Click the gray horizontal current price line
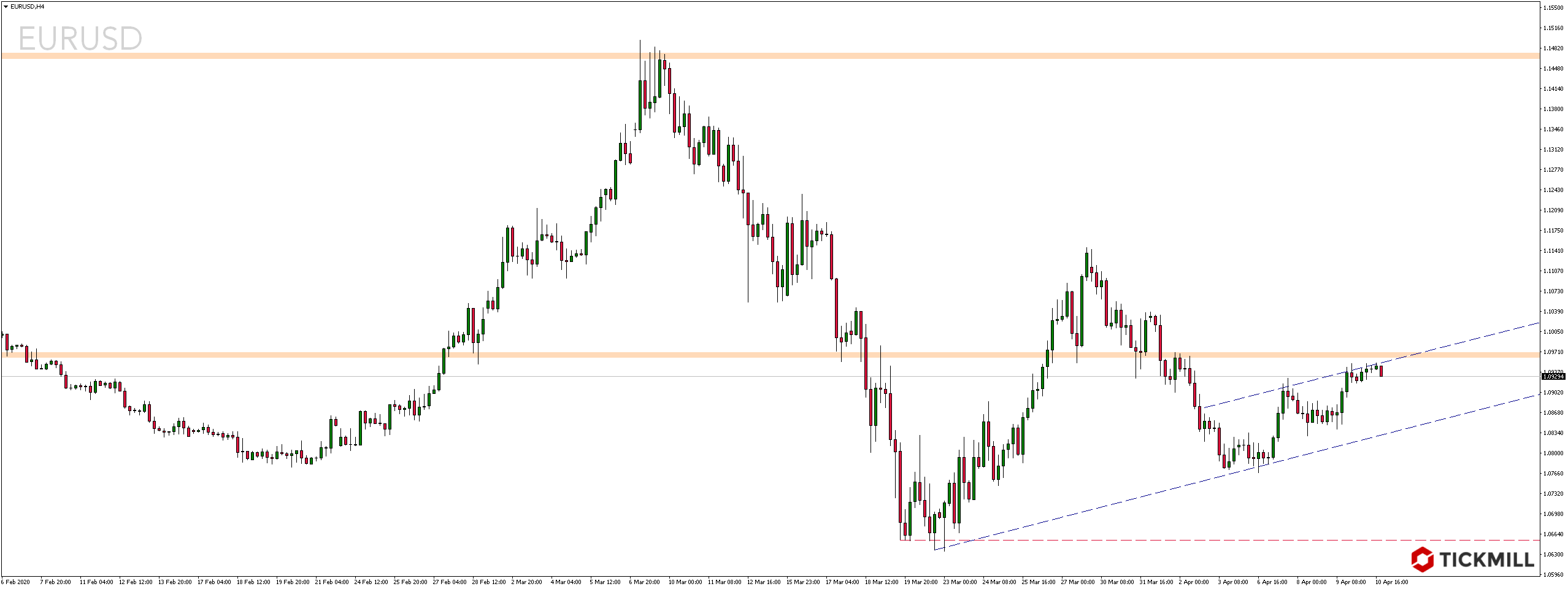 tap(613, 377)
